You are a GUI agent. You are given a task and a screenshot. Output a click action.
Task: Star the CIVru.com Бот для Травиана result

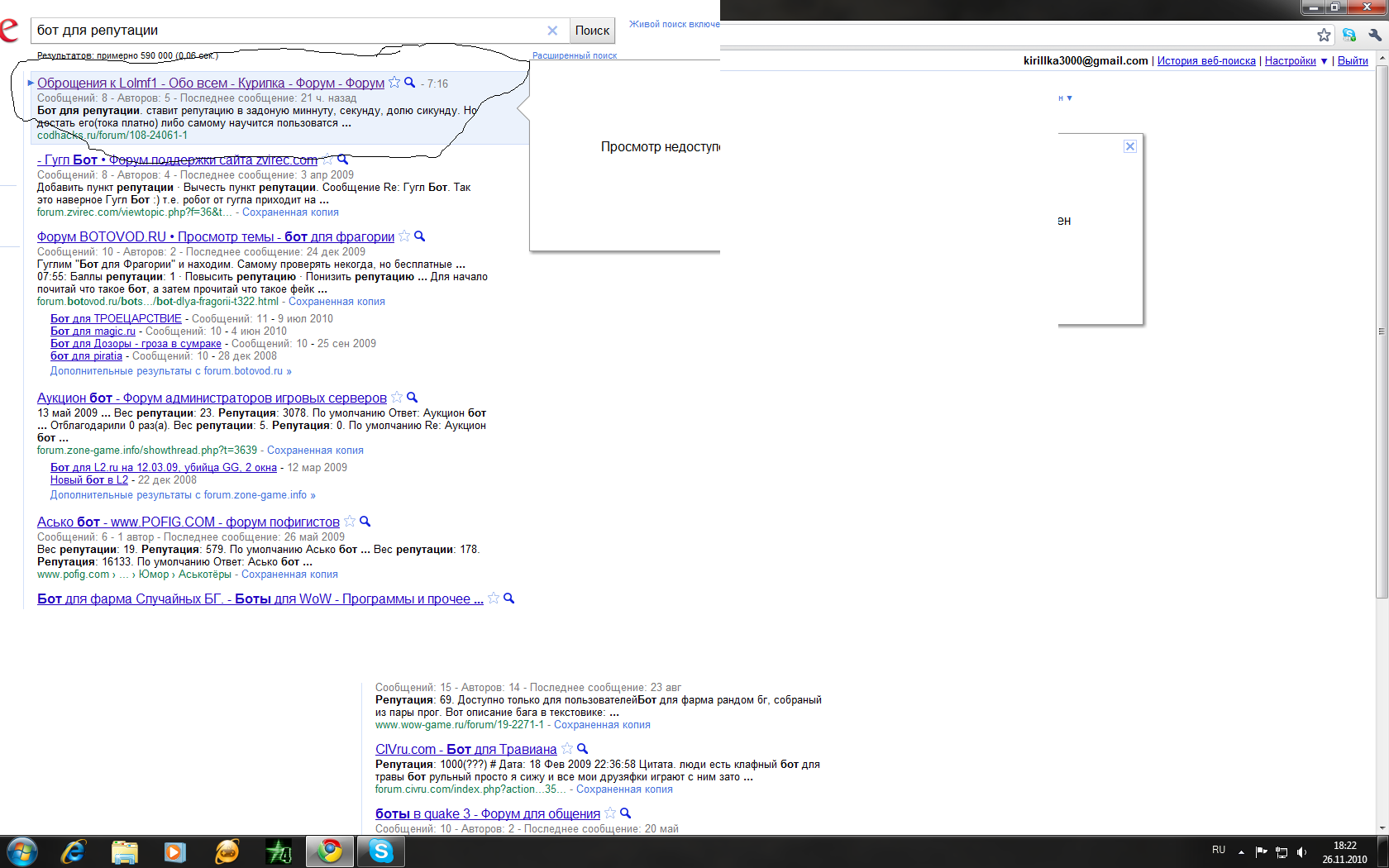(x=567, y=749)
